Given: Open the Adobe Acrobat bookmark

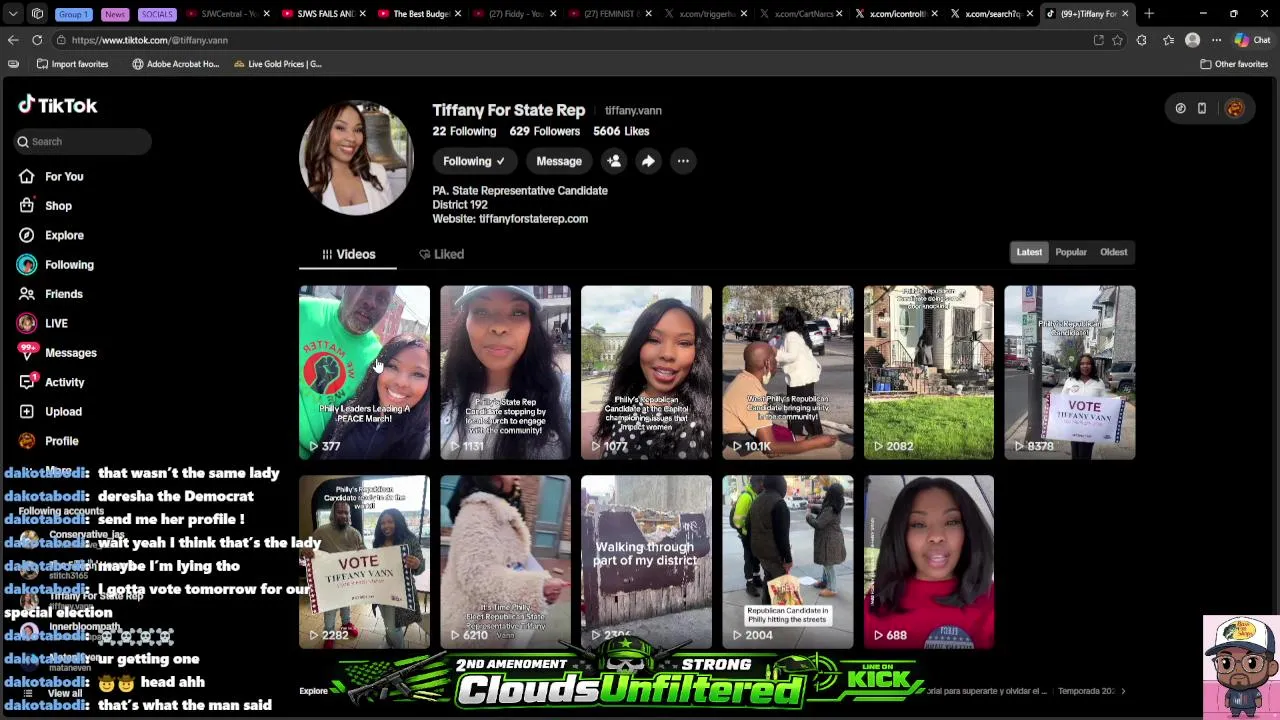Looking at the screenshot, I should coord(175,64).
